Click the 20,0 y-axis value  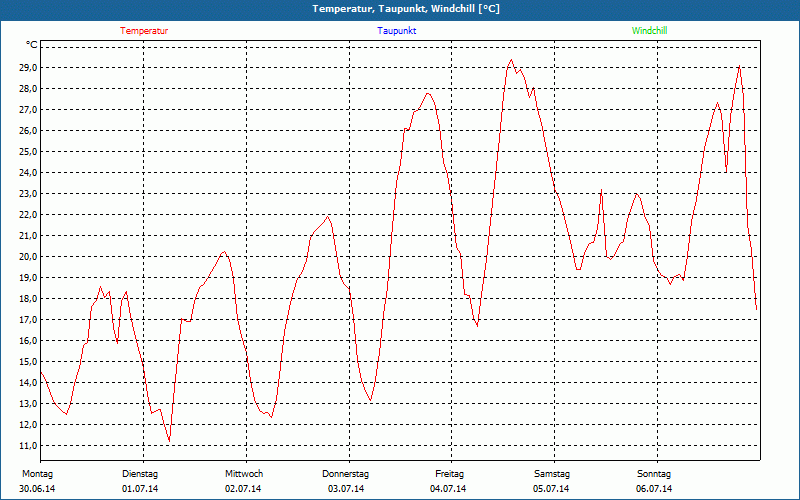(29, 257)
